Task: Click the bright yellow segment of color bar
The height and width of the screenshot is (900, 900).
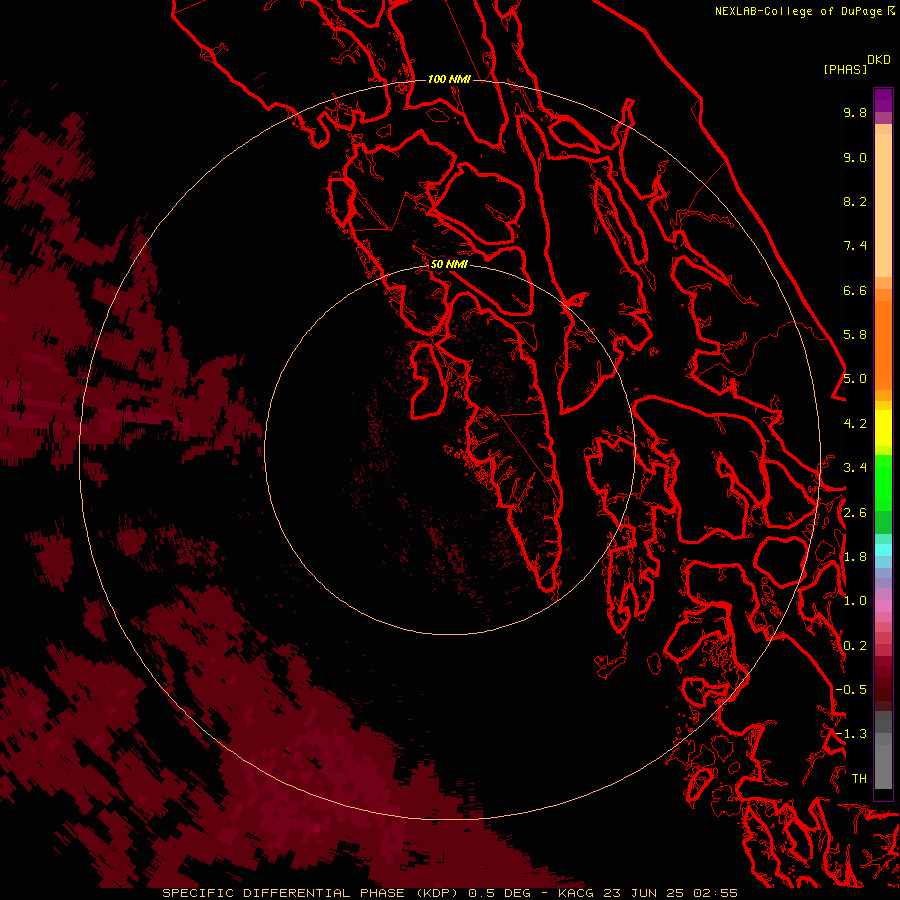Action: [883, 428]
